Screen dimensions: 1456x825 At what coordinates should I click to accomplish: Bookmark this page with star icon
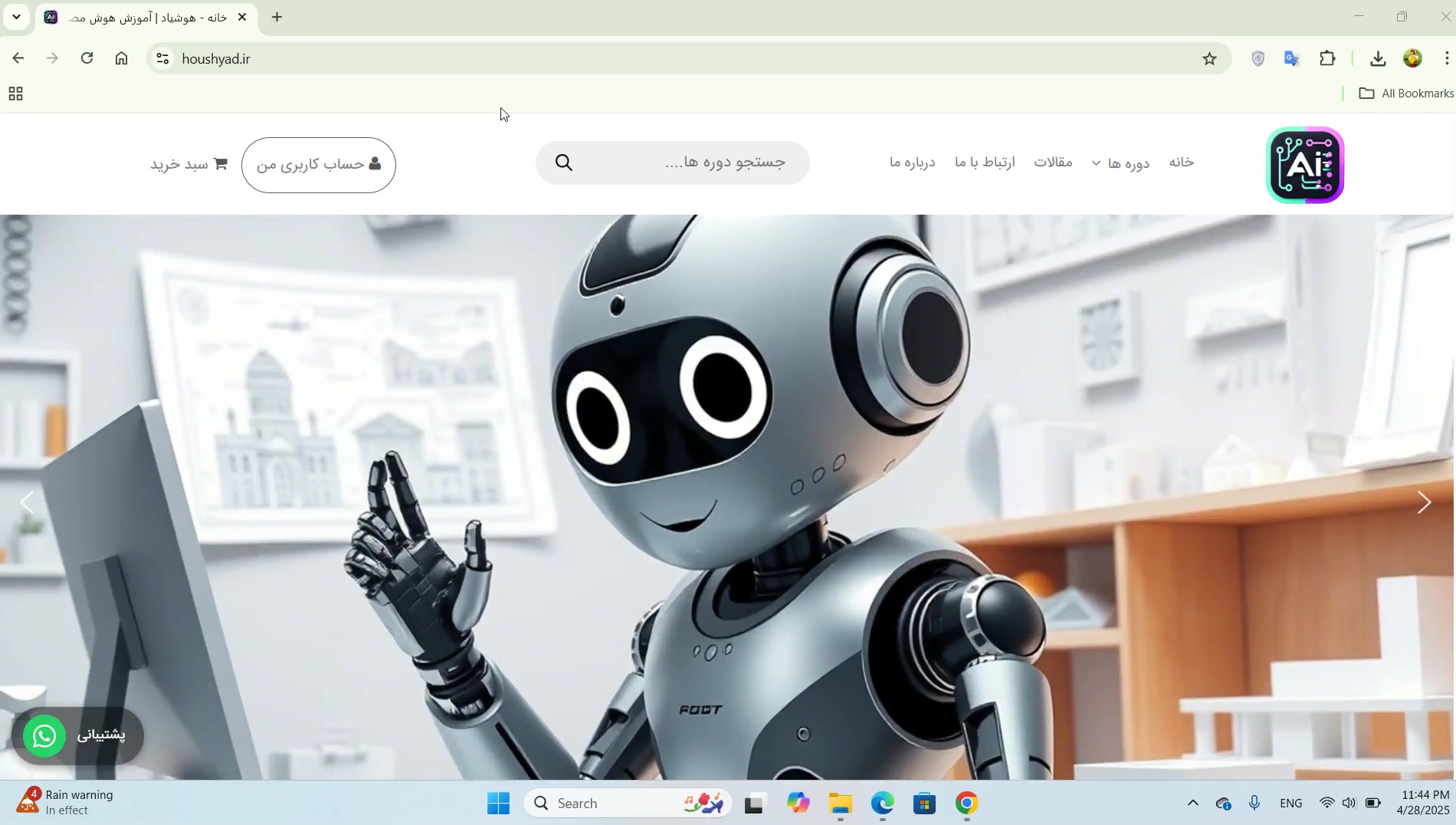(1209, 58)
